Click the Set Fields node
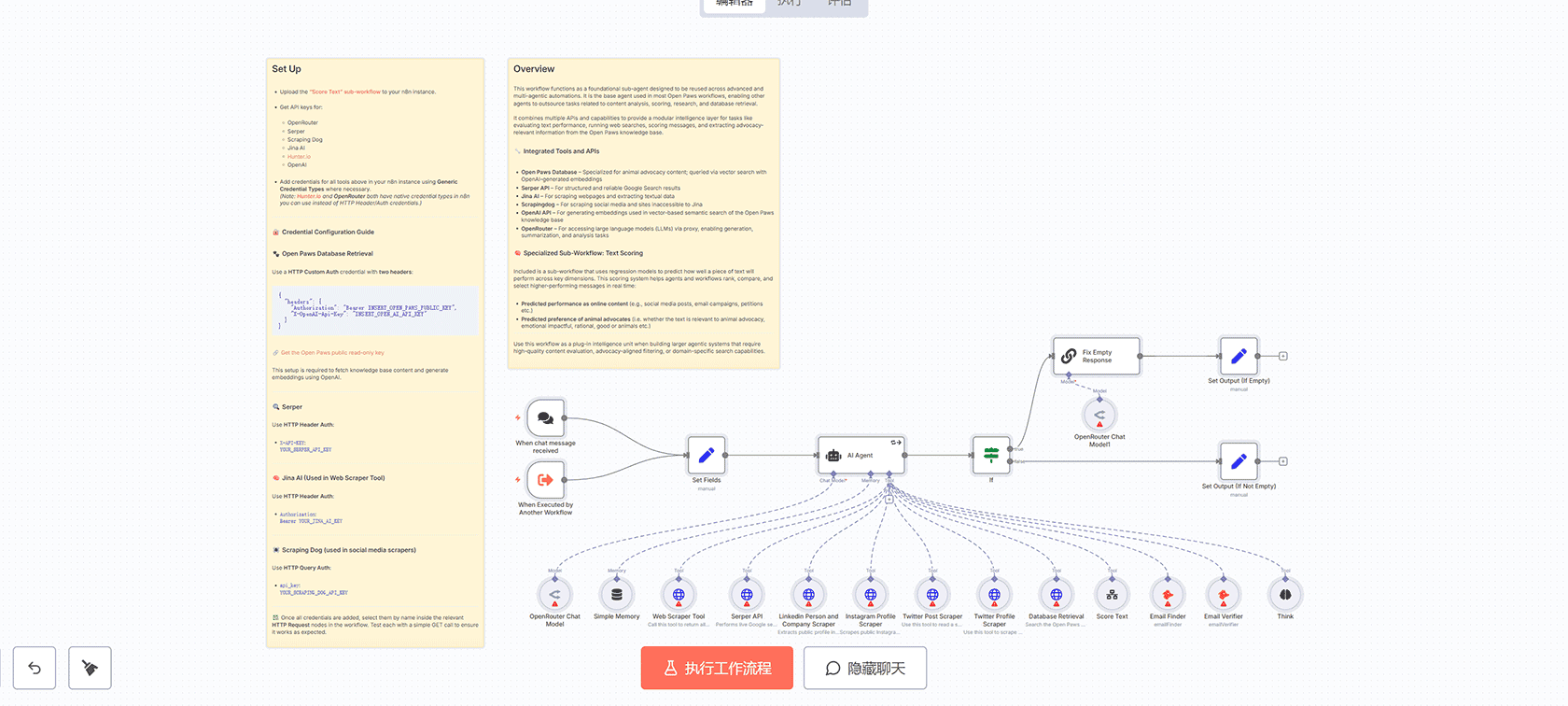1568x706 pixels. point(707,456)
